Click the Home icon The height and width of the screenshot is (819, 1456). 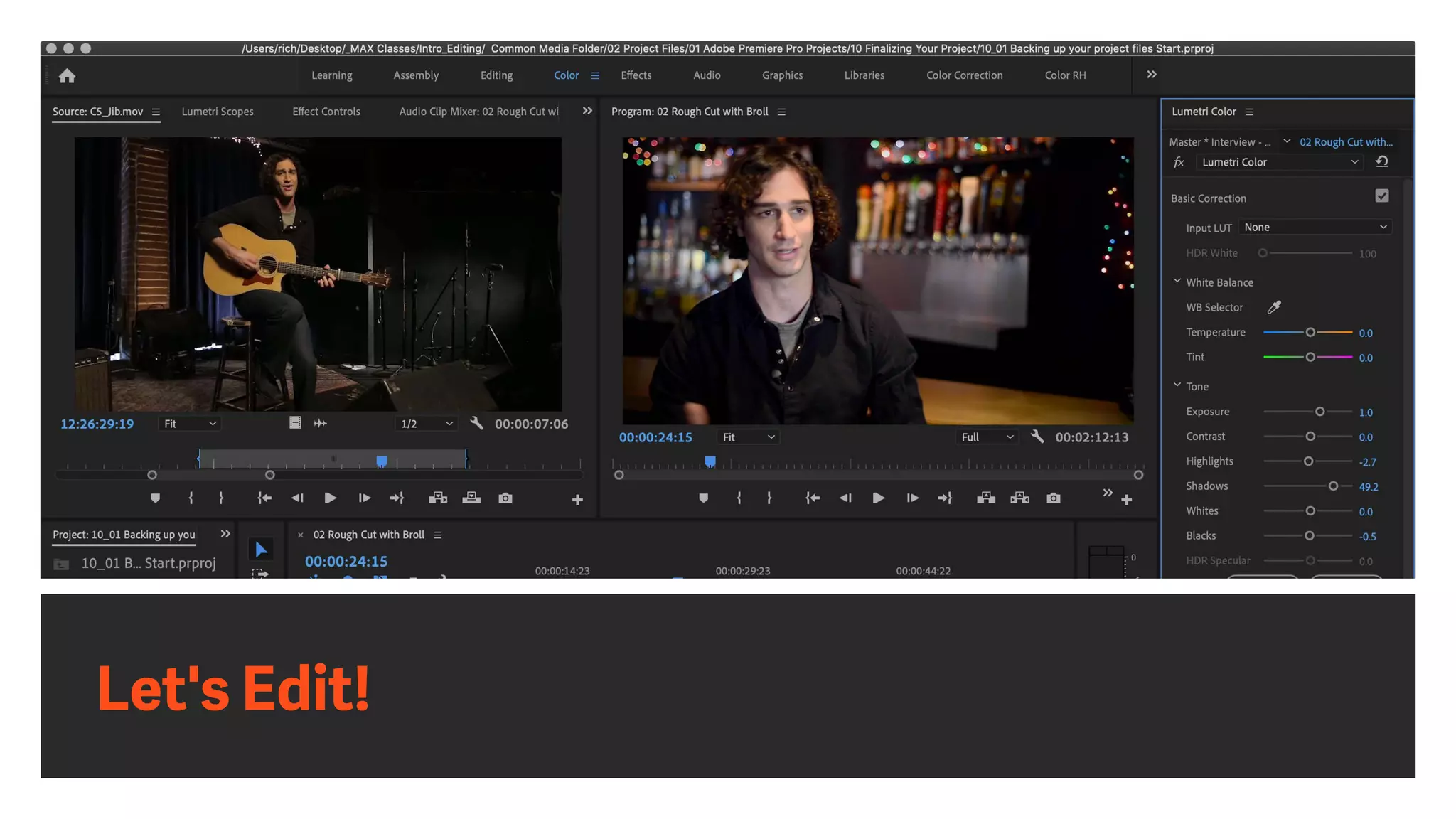[x=67, y=76]
